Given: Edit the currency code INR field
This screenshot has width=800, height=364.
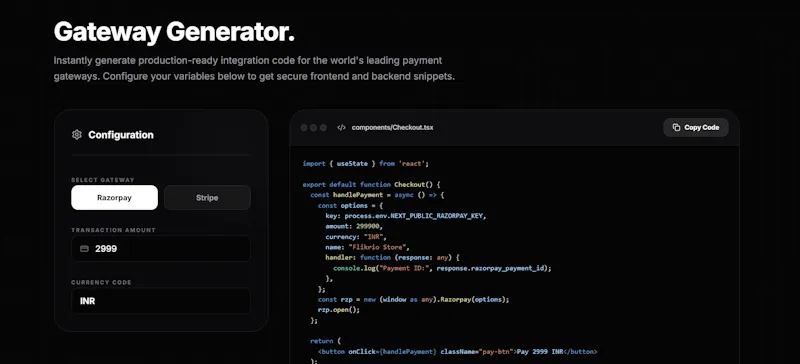Looking at the screenshot, I should (161, 301).
